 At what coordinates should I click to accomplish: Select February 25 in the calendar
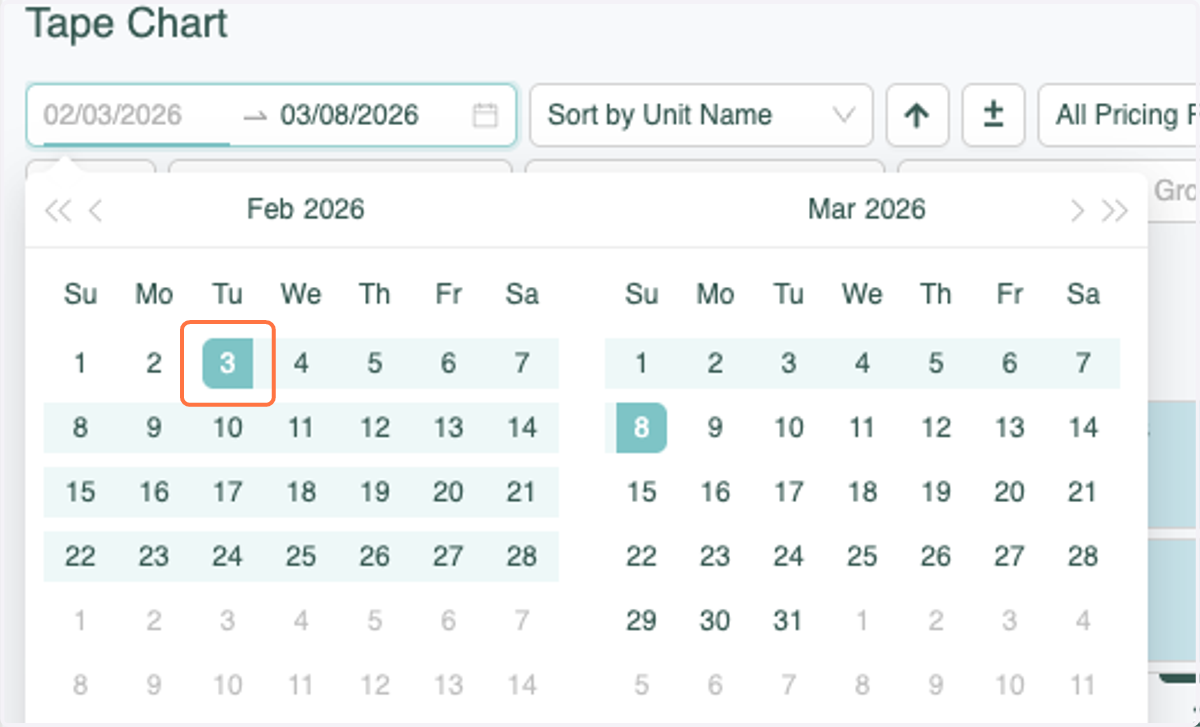tap(301, 556)
